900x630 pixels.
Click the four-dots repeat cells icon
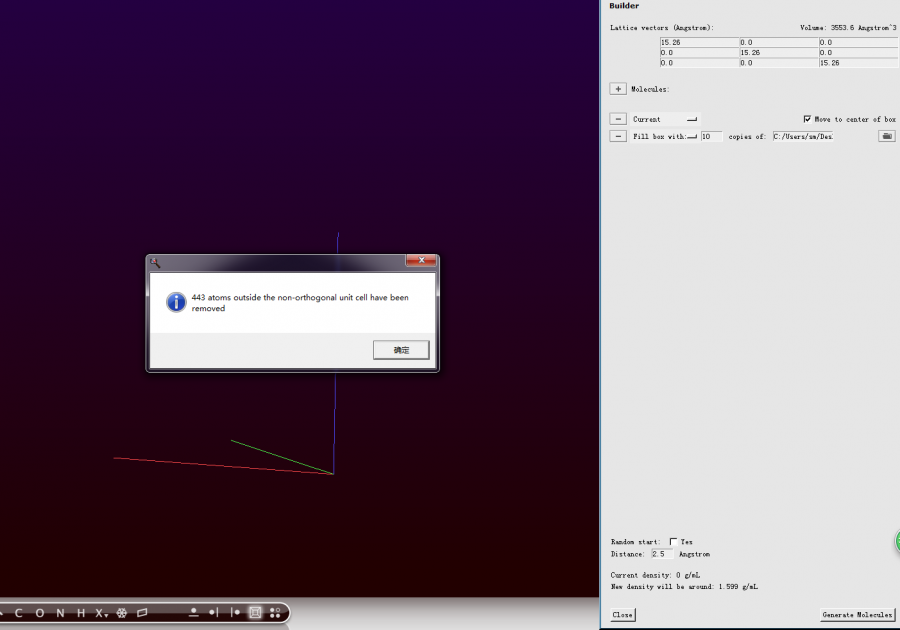275,613
